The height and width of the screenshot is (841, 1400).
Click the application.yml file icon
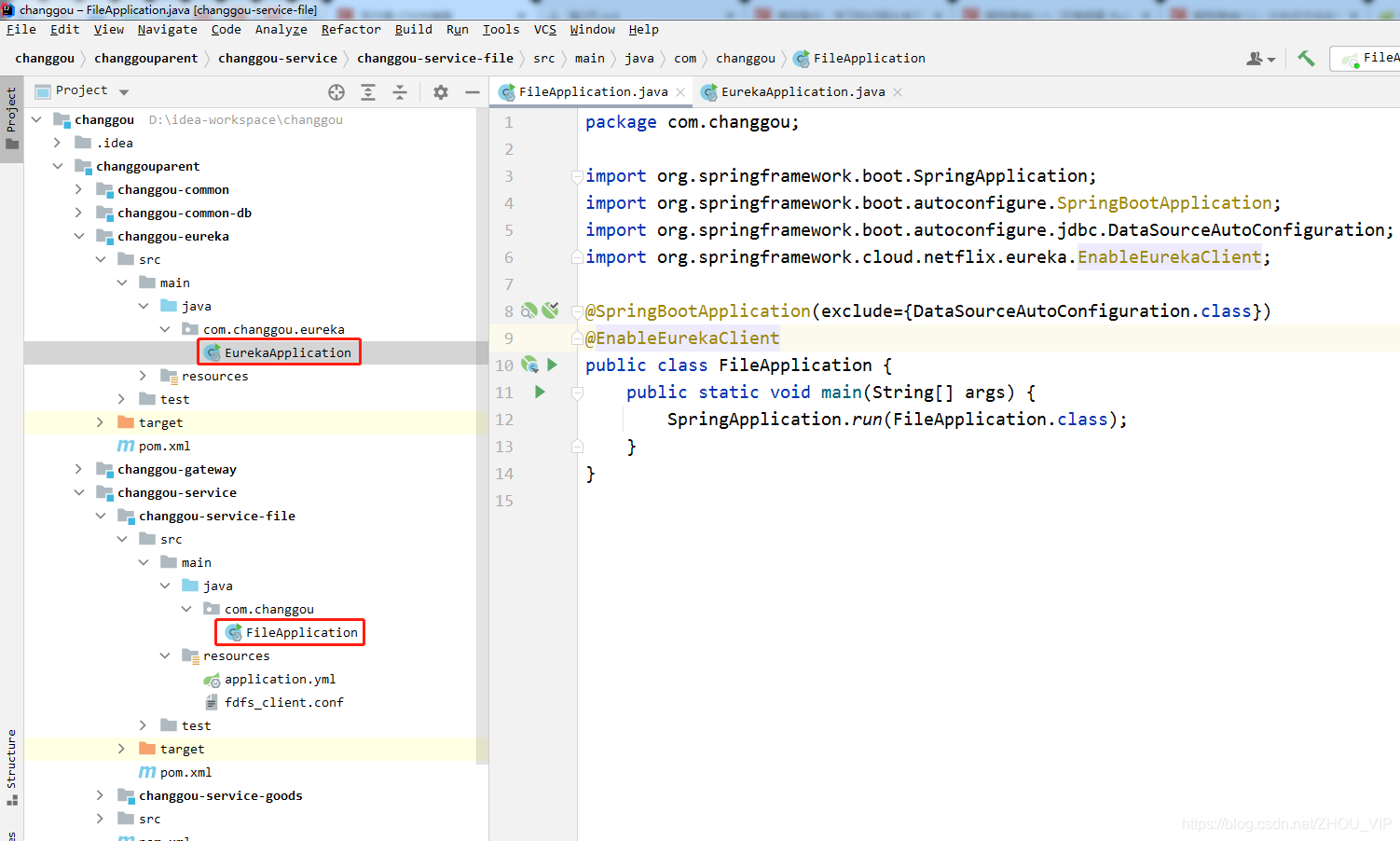click(x=212, y=680)
